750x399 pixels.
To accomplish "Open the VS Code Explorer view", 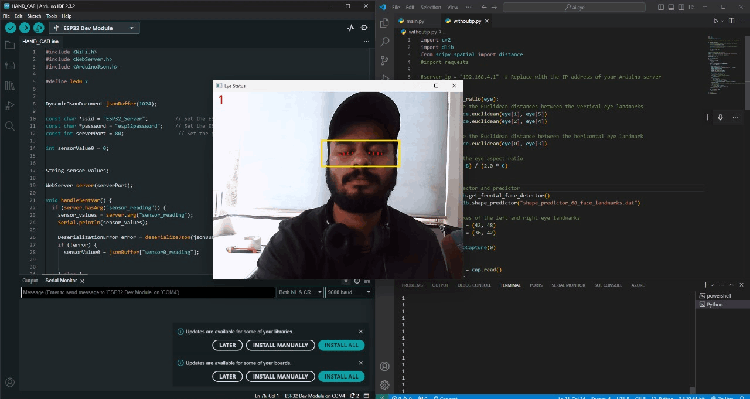I will pos(385,23).
